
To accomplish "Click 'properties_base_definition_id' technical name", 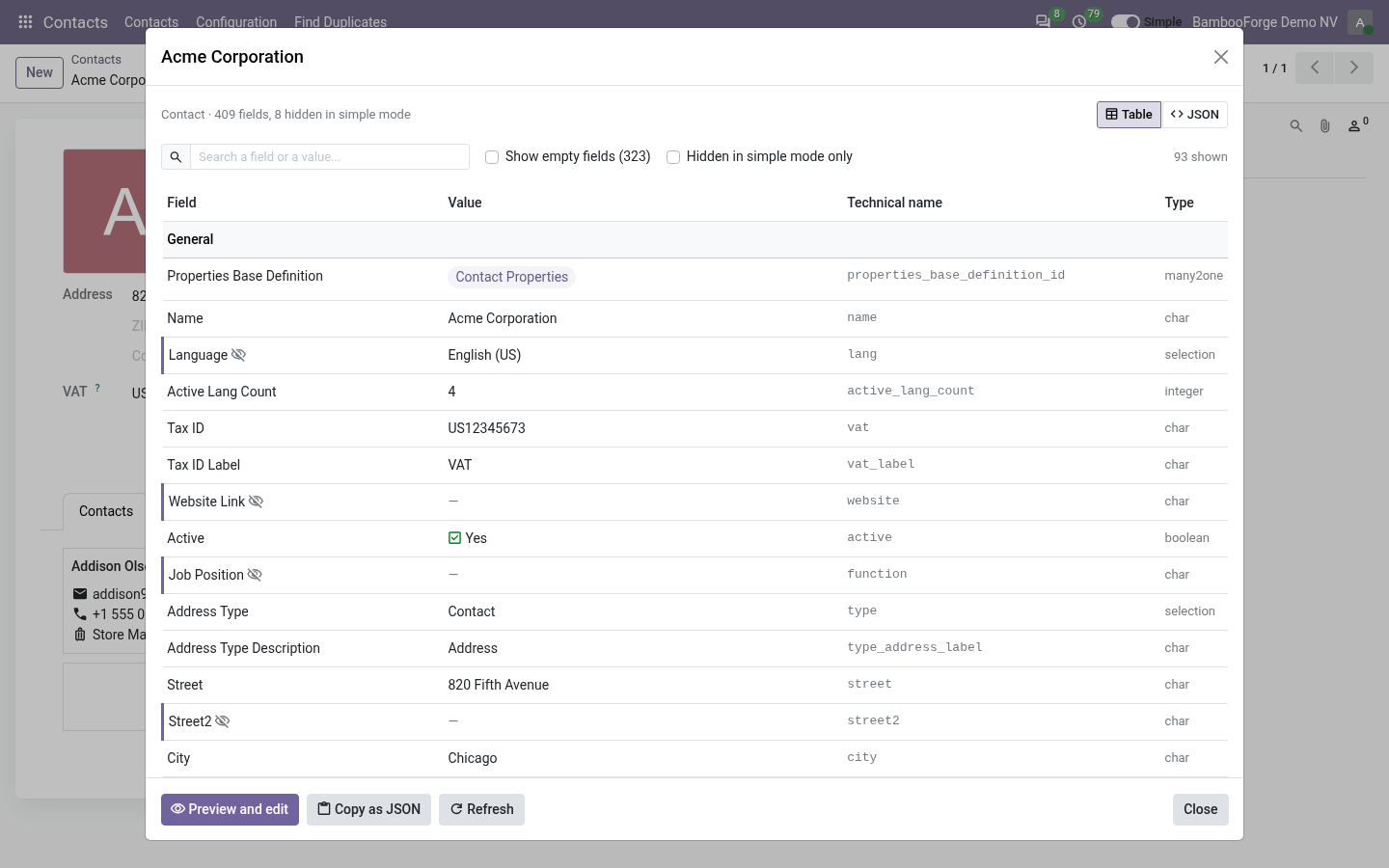I will pyautogui.click(x=956, y=275).
